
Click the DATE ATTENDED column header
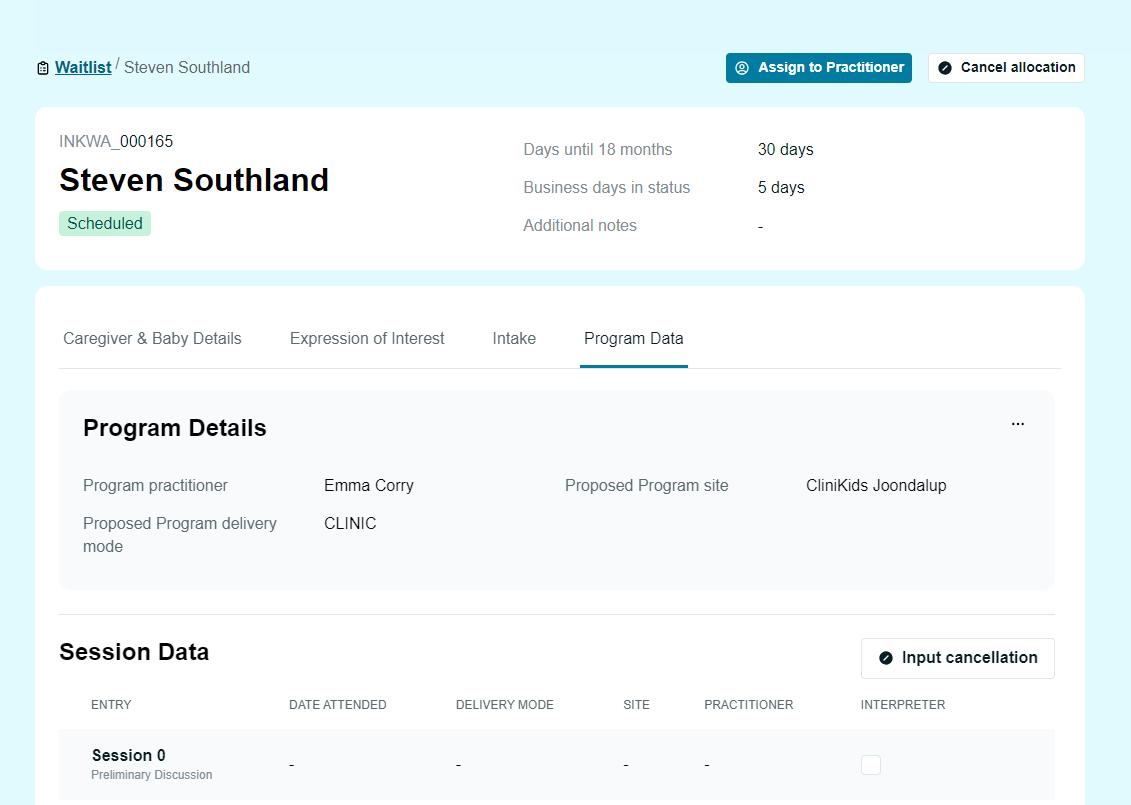click(337, 705)
